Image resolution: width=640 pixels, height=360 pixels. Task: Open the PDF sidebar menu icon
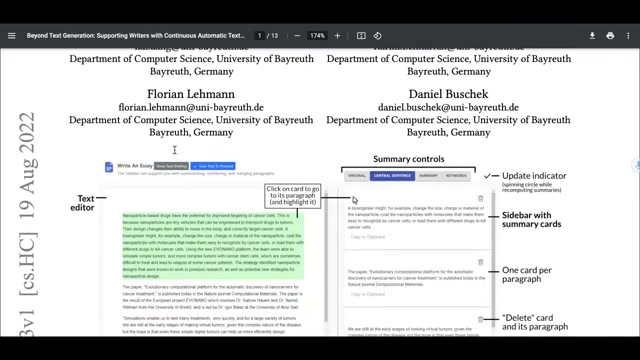[x=11, y=36]
